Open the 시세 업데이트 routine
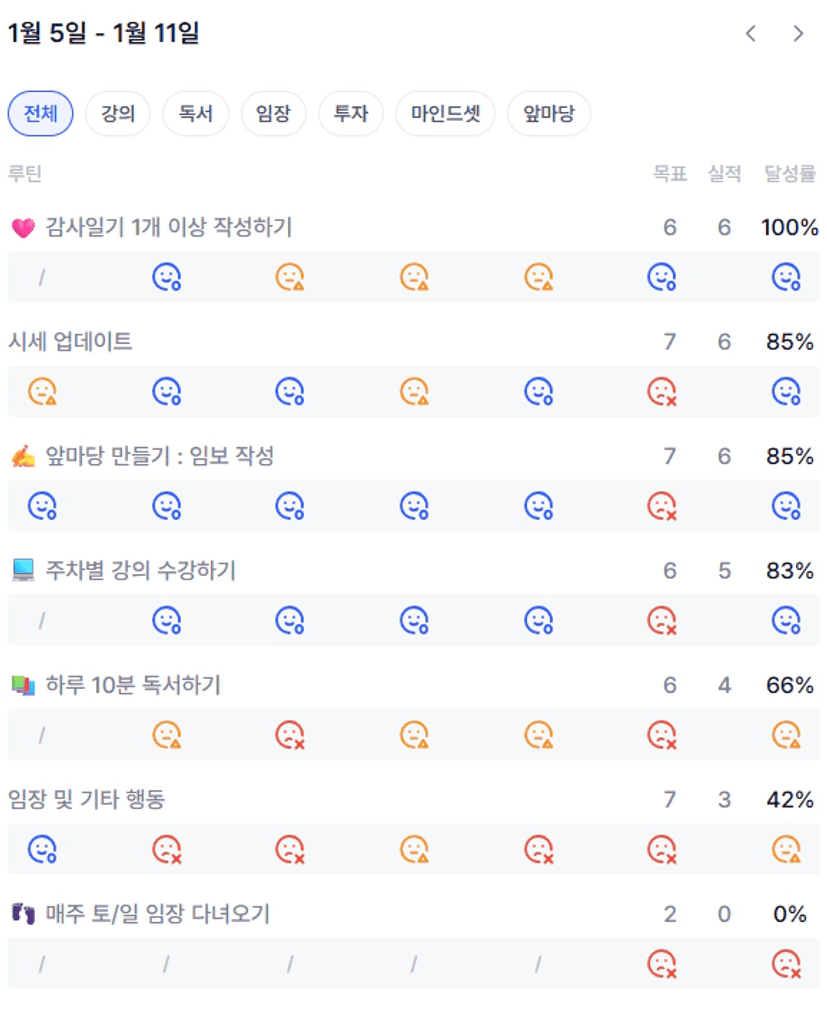This screenshot has height=1019, width=827. tap(70, 342)
